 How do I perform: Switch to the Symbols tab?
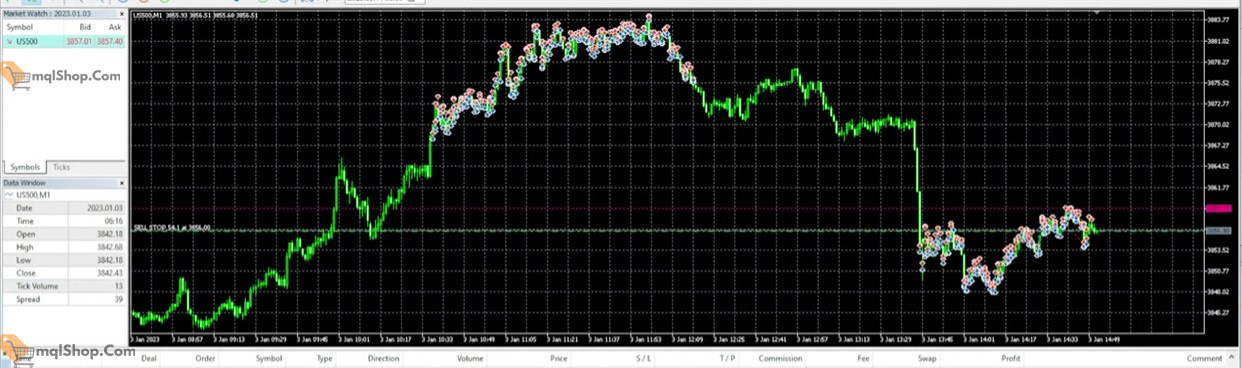tap(25, 167)
